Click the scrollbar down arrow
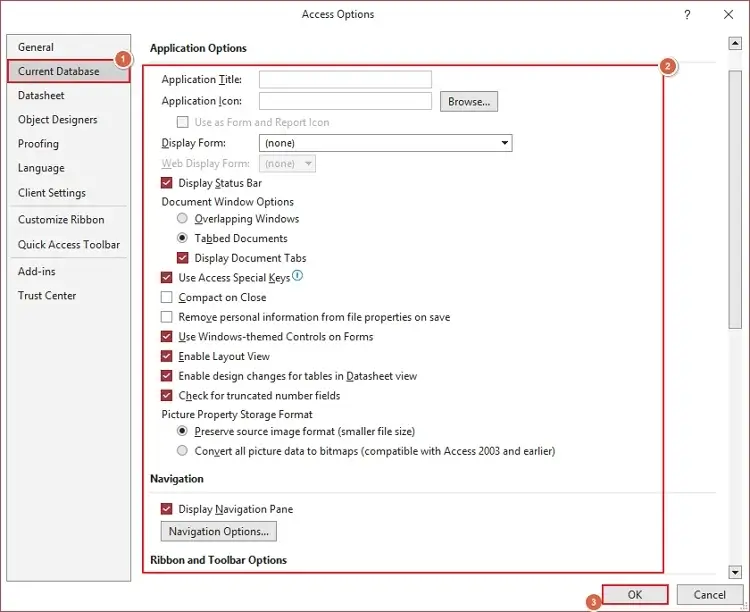Viewport: 750px width, 612px height. 735,572
